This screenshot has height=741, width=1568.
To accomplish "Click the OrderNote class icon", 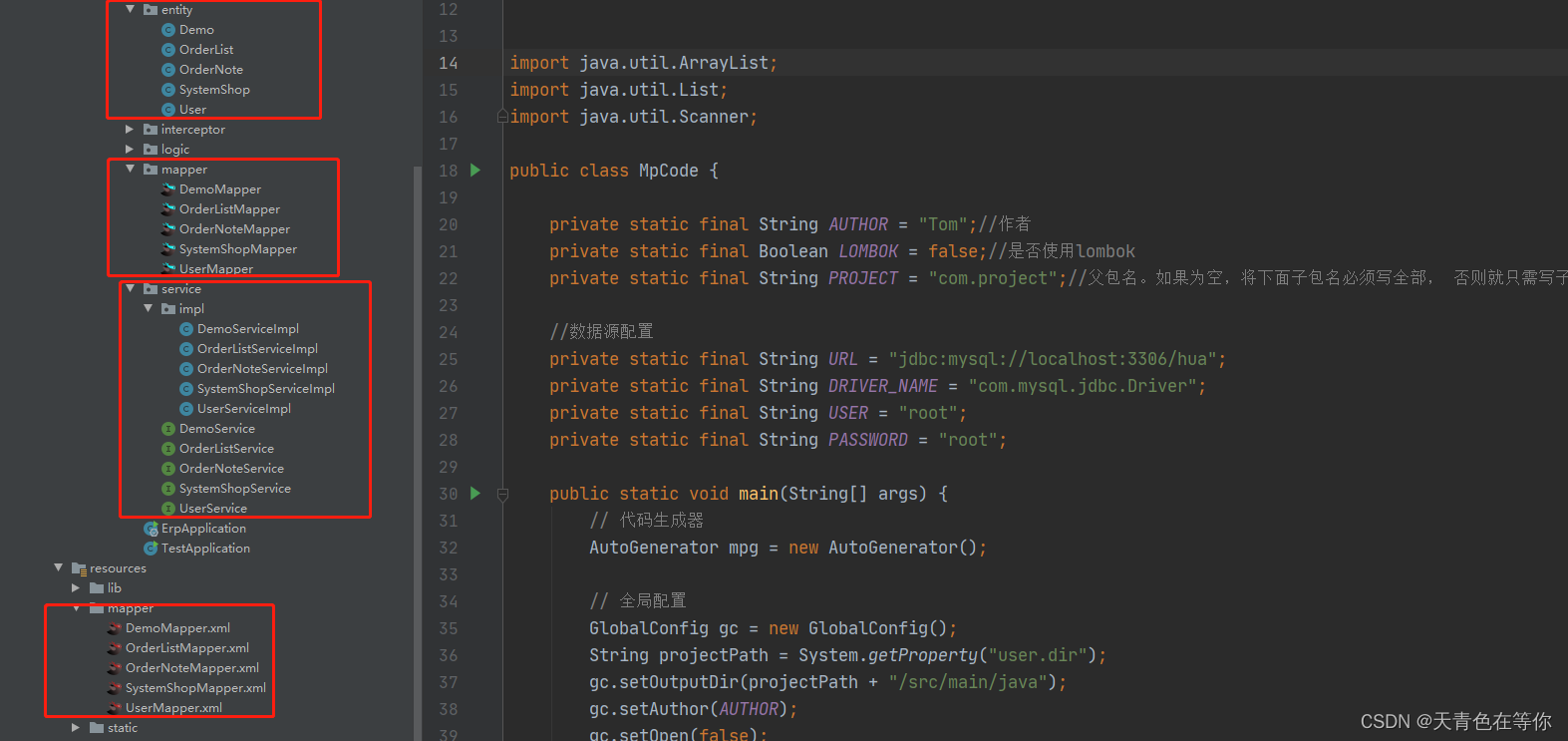I will (x=168, y=70).
